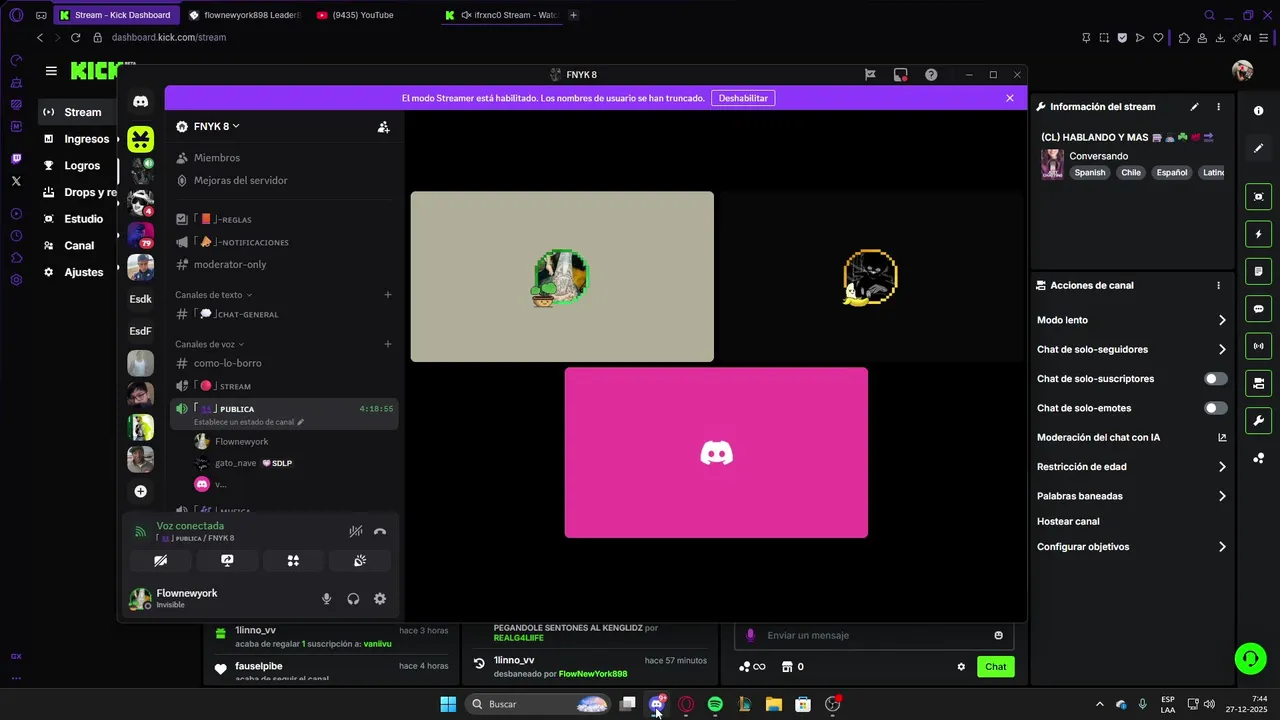Toggle Chat de solo-suscriptores
Screen dimensions: 1280x720
pos(1216,379)
